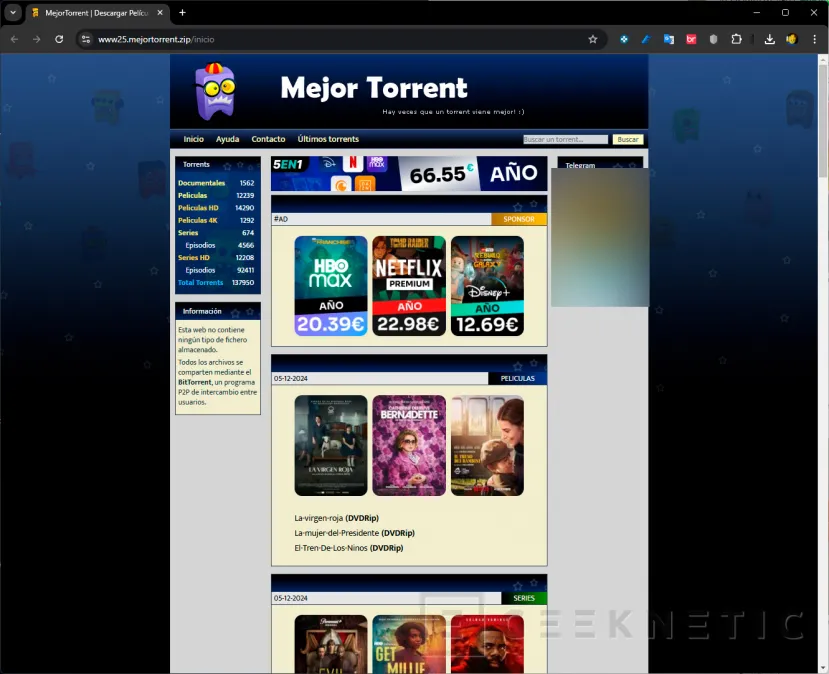Image resolution: width=829 pixels, height=674 pixels.
Task: Reload the current page
Action: pos(60,39)
